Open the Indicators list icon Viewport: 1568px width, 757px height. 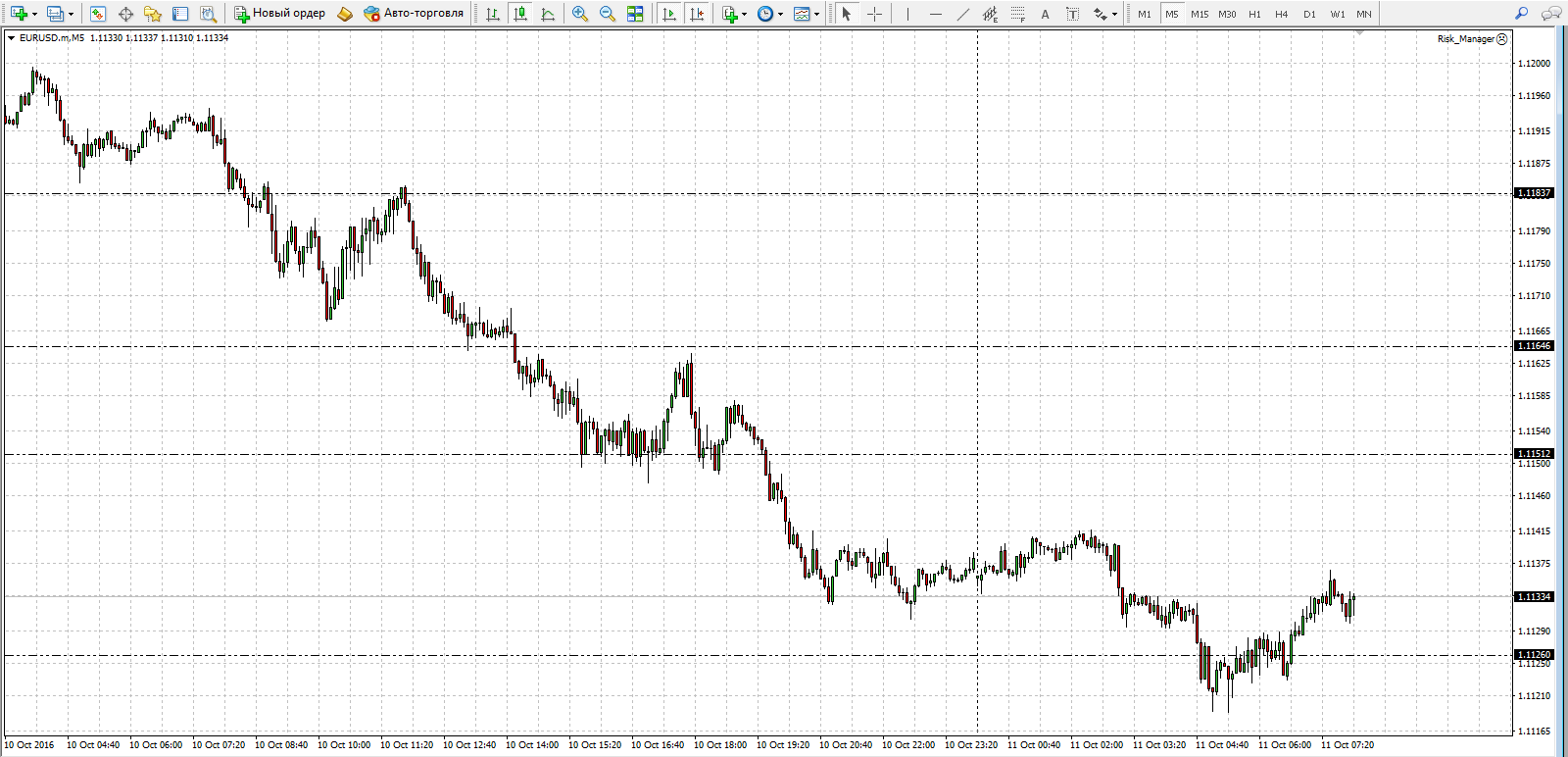(730, 14)
